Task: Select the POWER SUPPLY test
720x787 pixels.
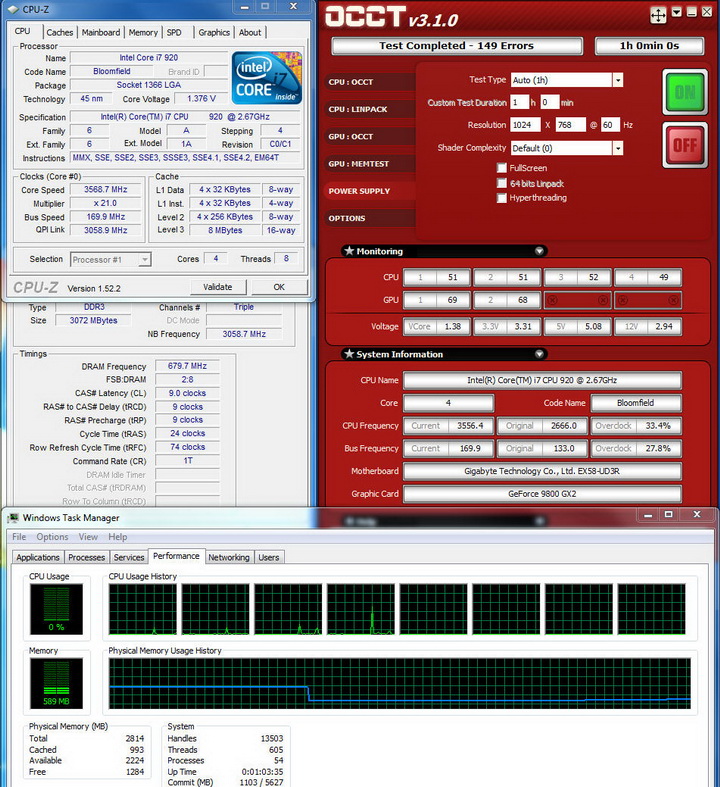Action: pyautogui.click(x=370, y=191)
